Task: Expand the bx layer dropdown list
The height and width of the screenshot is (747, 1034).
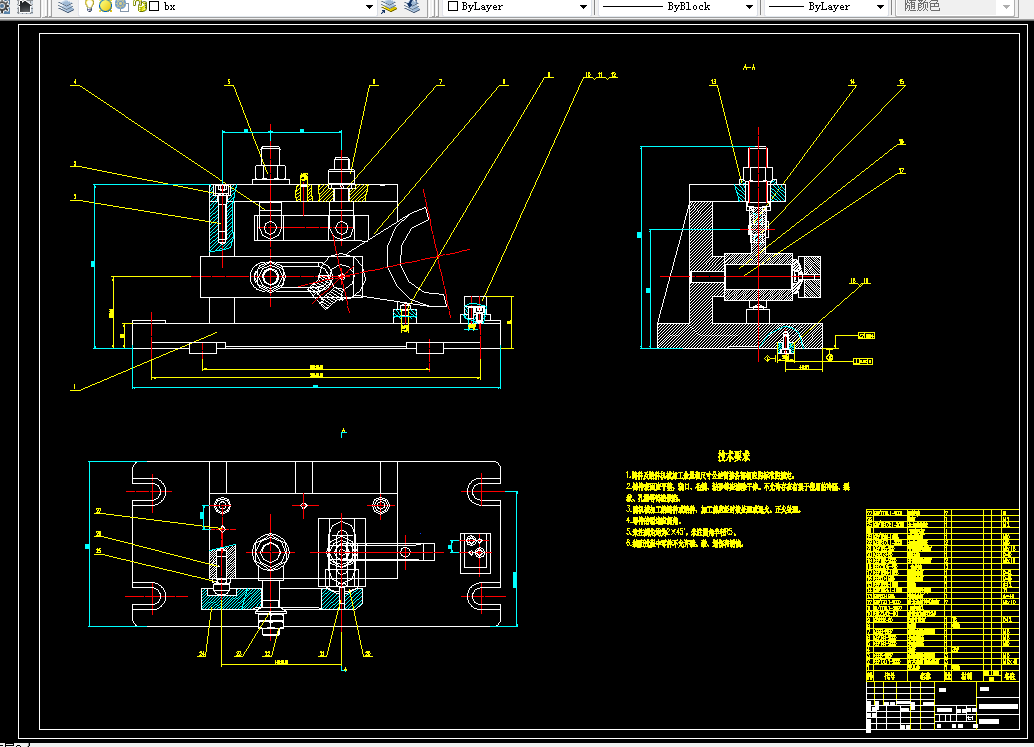Action: point(369,7)
